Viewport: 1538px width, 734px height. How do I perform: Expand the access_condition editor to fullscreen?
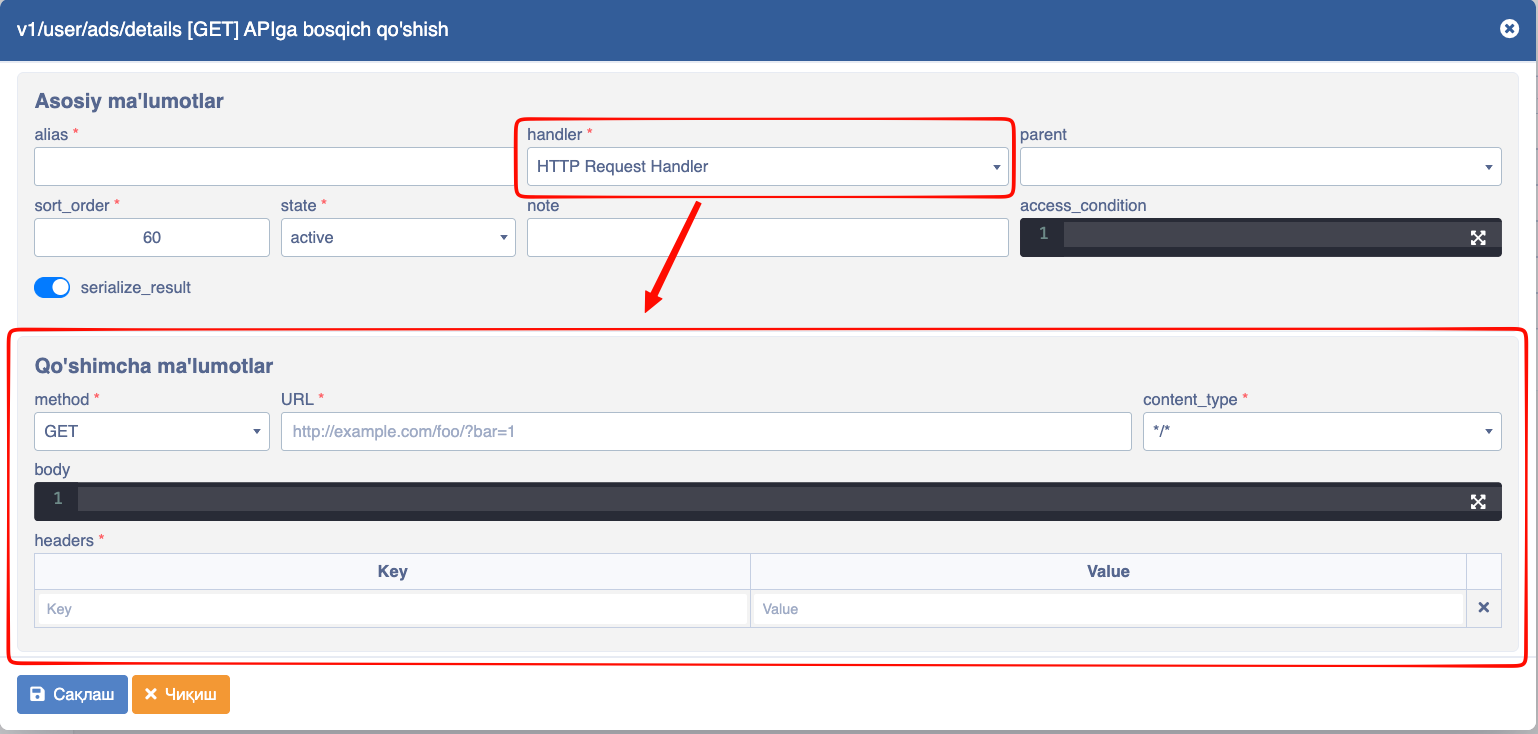(1478, 237)
